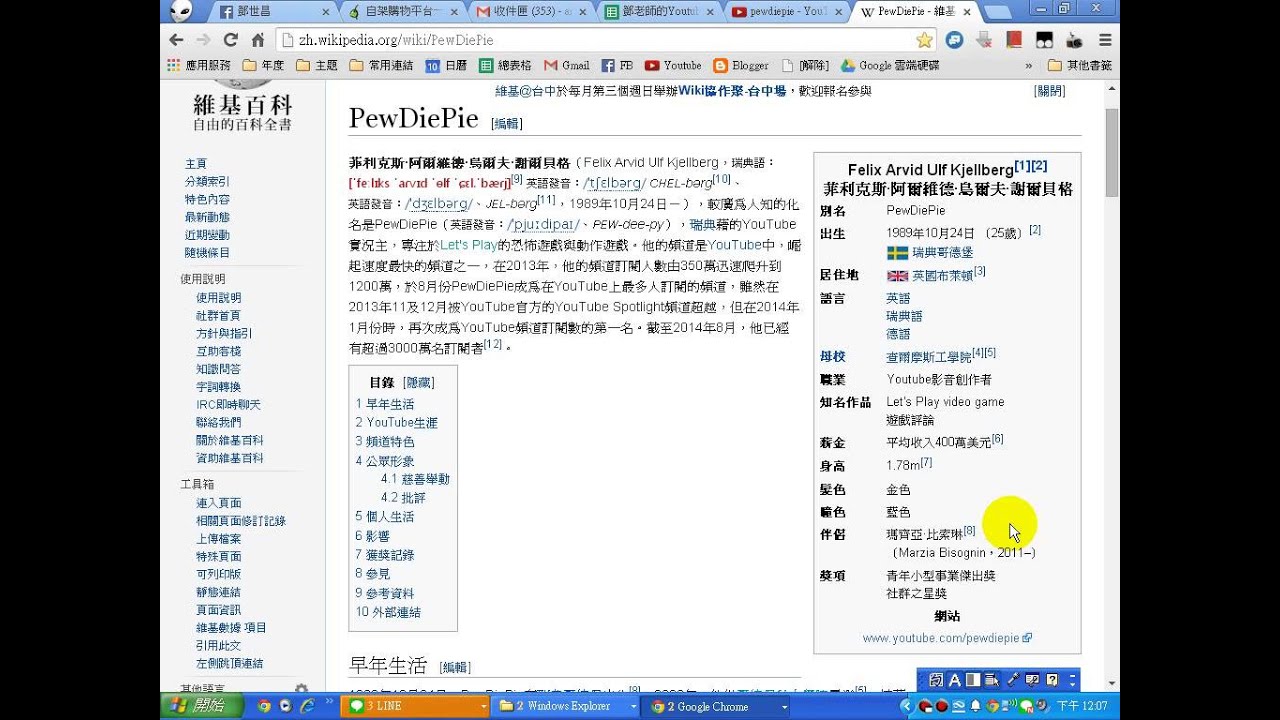Screen dimensions: 1280x720
Task: Reload the Wikipedia page
Action: coord(230,40)
